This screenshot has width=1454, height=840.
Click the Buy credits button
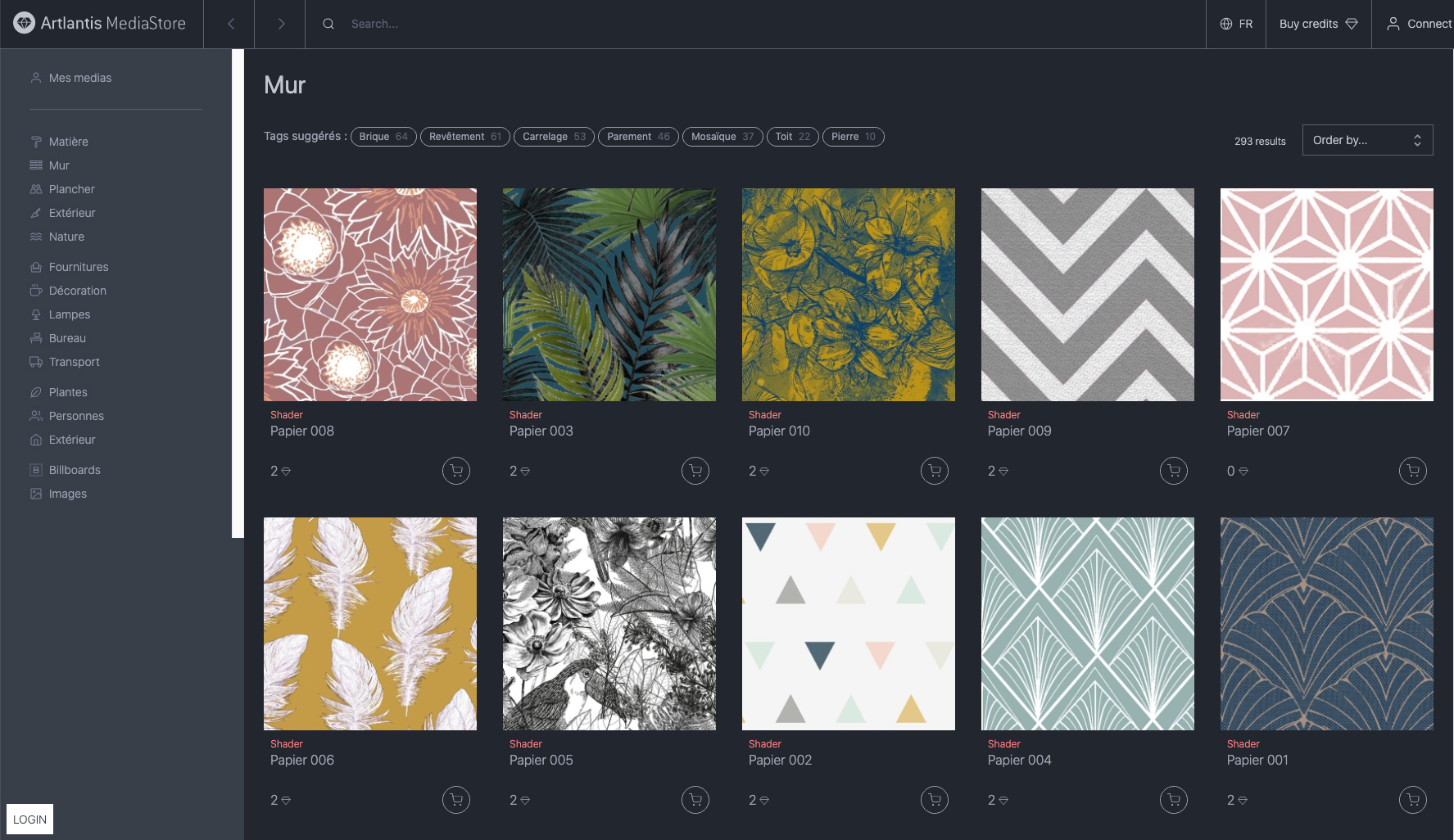[x=1318, y=24]
